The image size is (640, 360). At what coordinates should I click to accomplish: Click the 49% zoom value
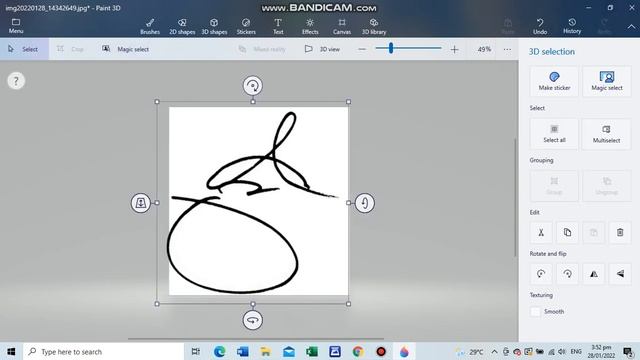pos(484,49)
